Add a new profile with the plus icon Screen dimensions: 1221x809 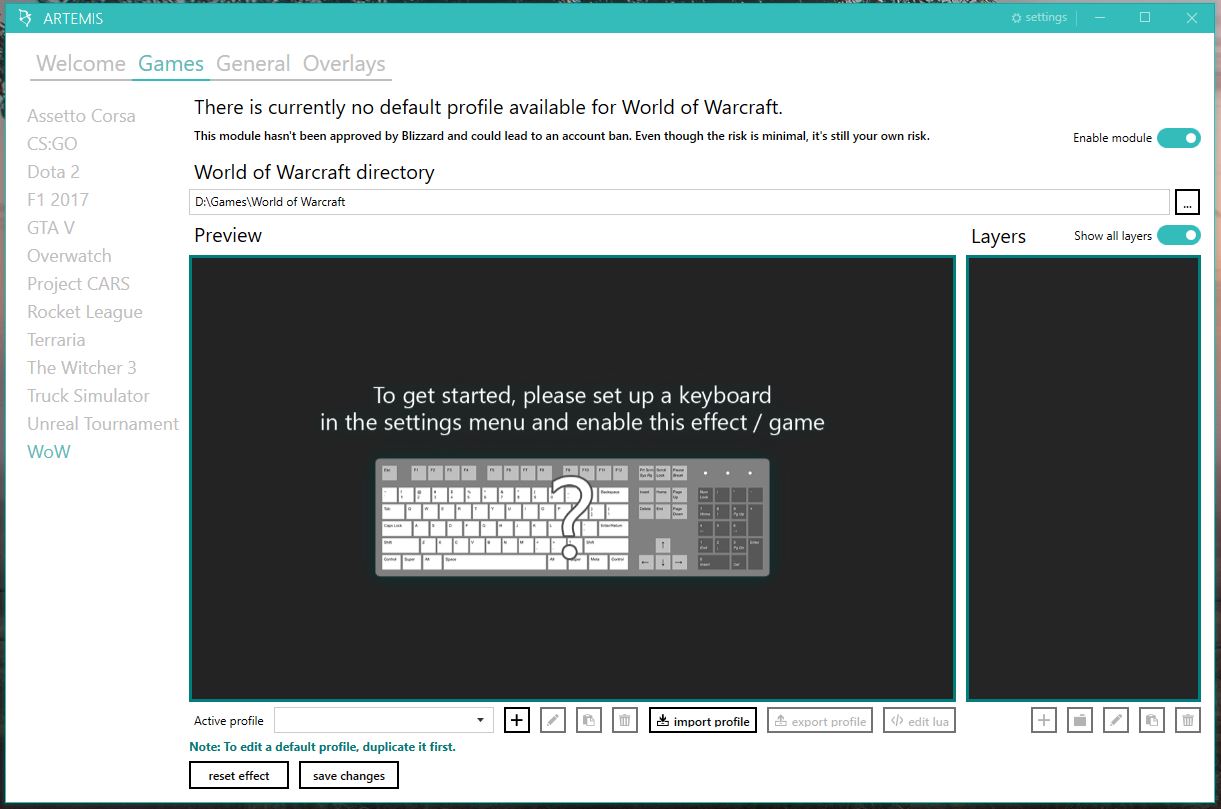point(516,720)
